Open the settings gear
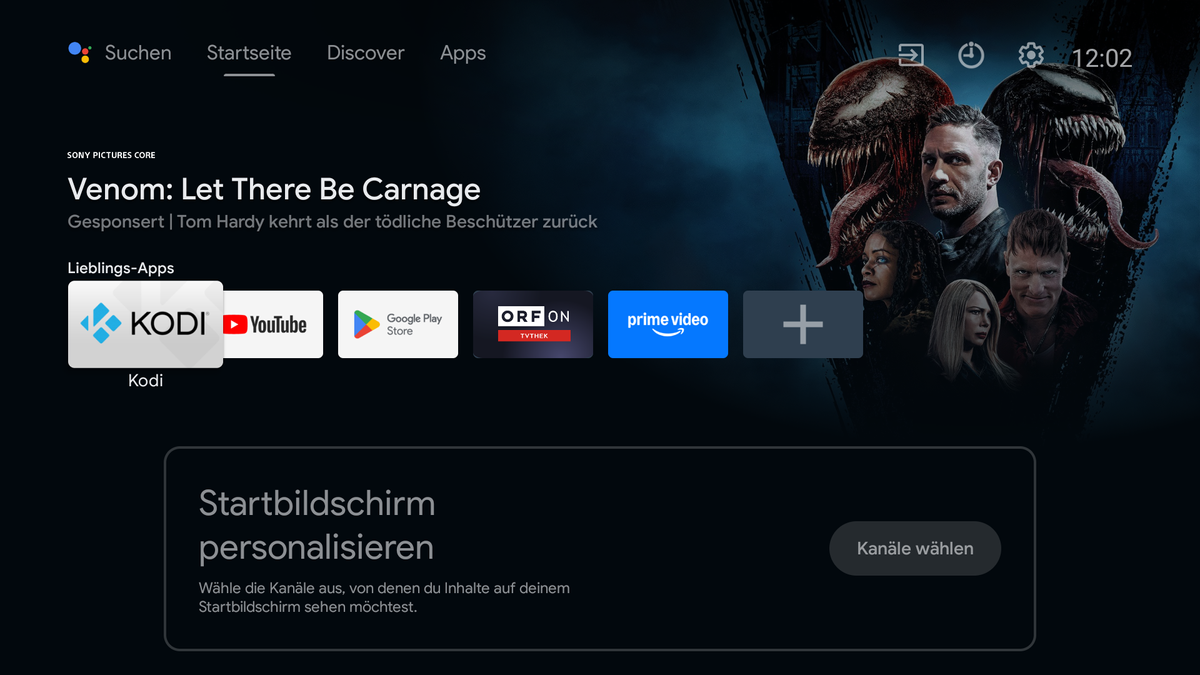The height and width of the screenshot is (675, 1200). tap(1030, 55)
